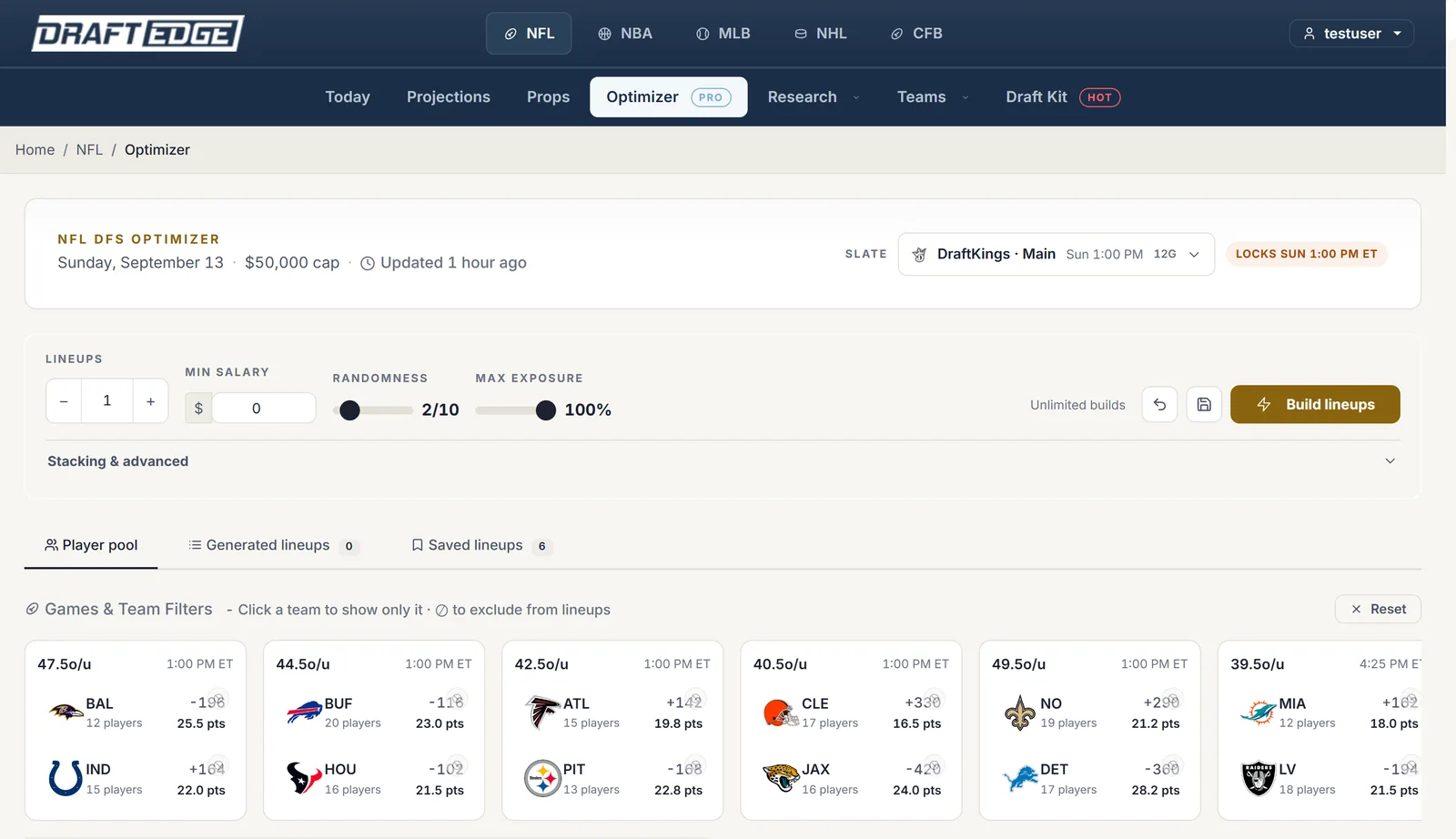Image resolution: width=1456 pixels, height=839 pixels.
Task: Open the Generated lineups tab
Action: point(273,545)
